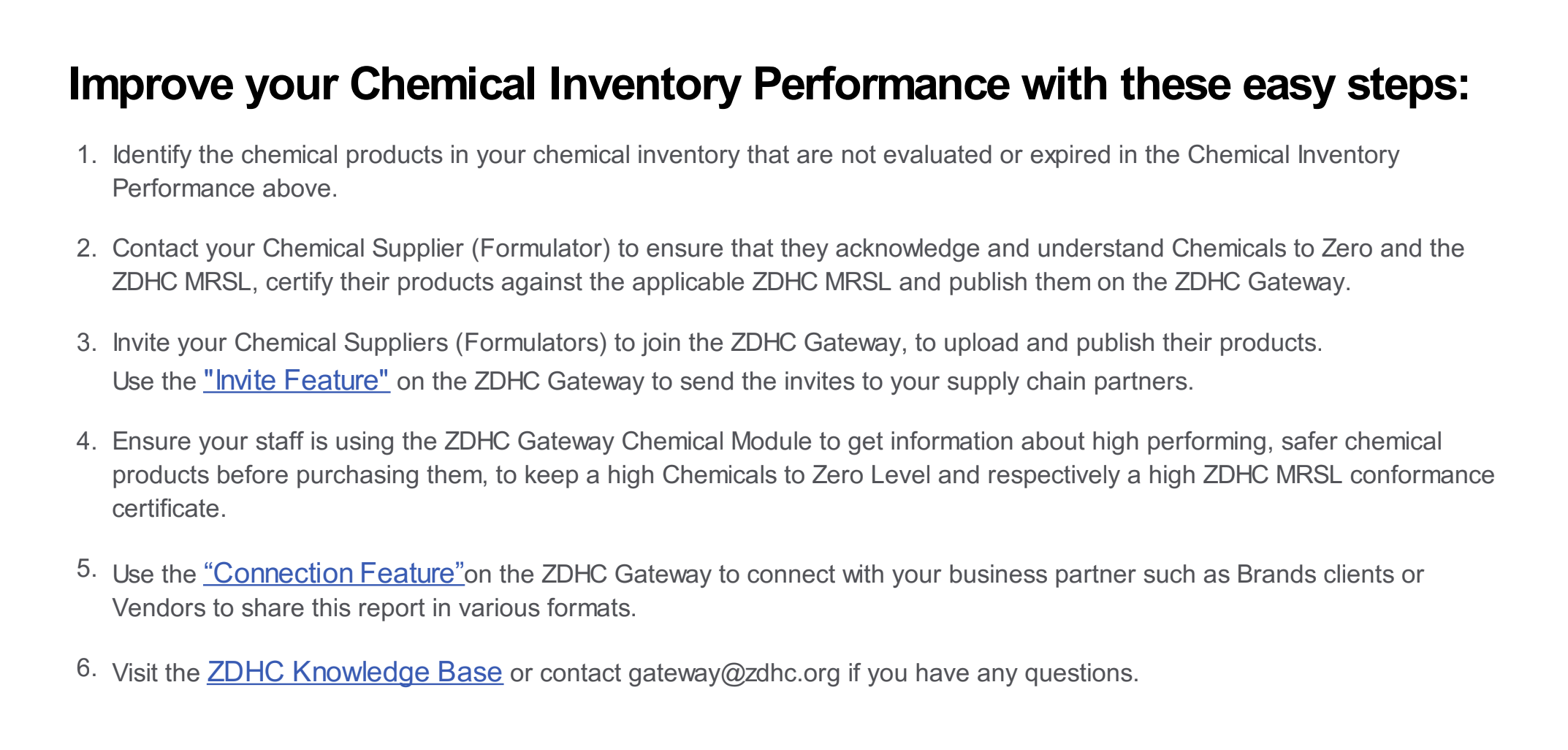Click the text "if you have any questions"
Viewport: 1568px width, 750px height.
tap(993, 673)
